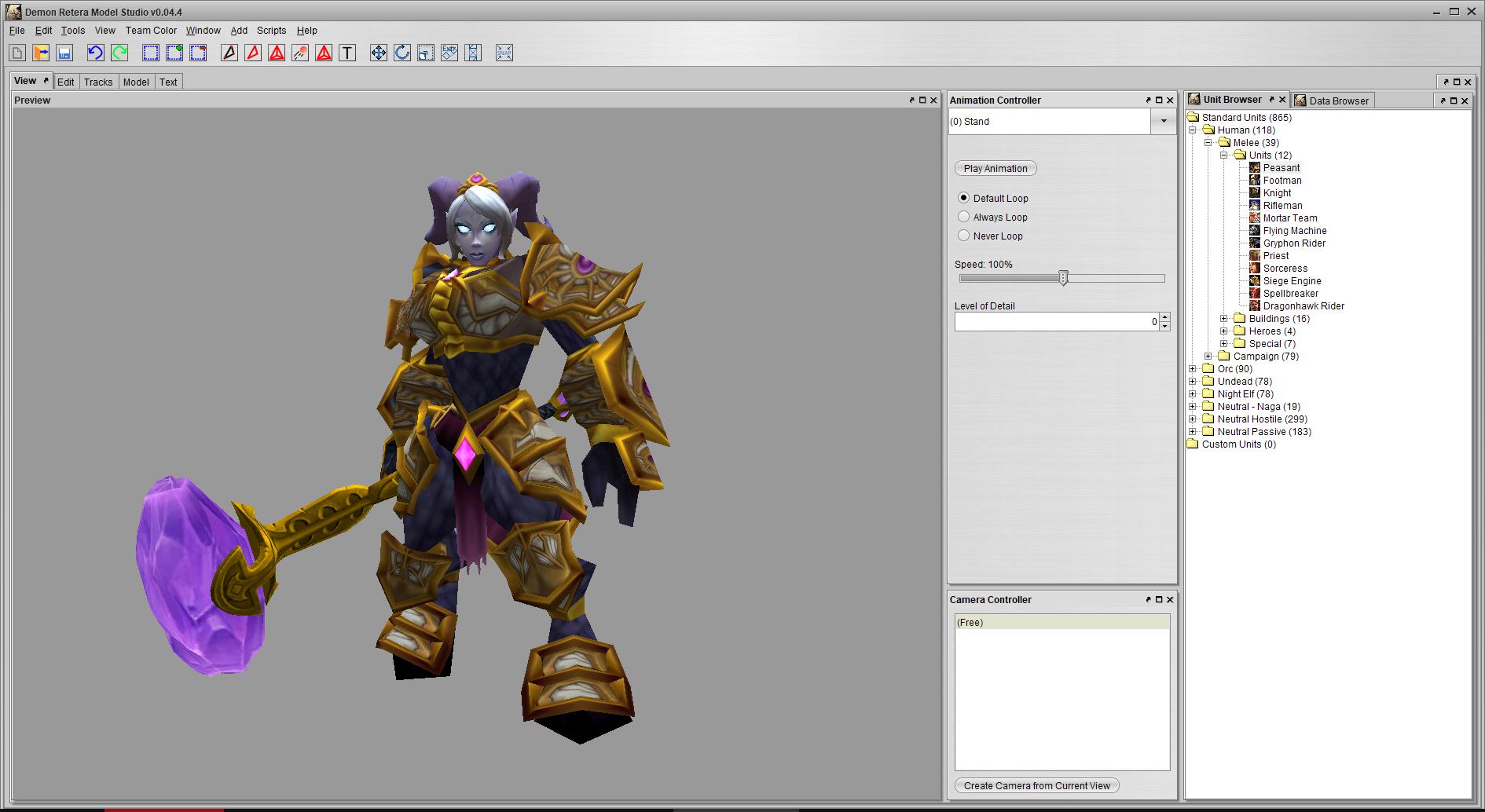This screenshot has height=812, width=1485.
Task: Maximize the Preview panel
Action: pyautogui.click(x=922, y=100)
